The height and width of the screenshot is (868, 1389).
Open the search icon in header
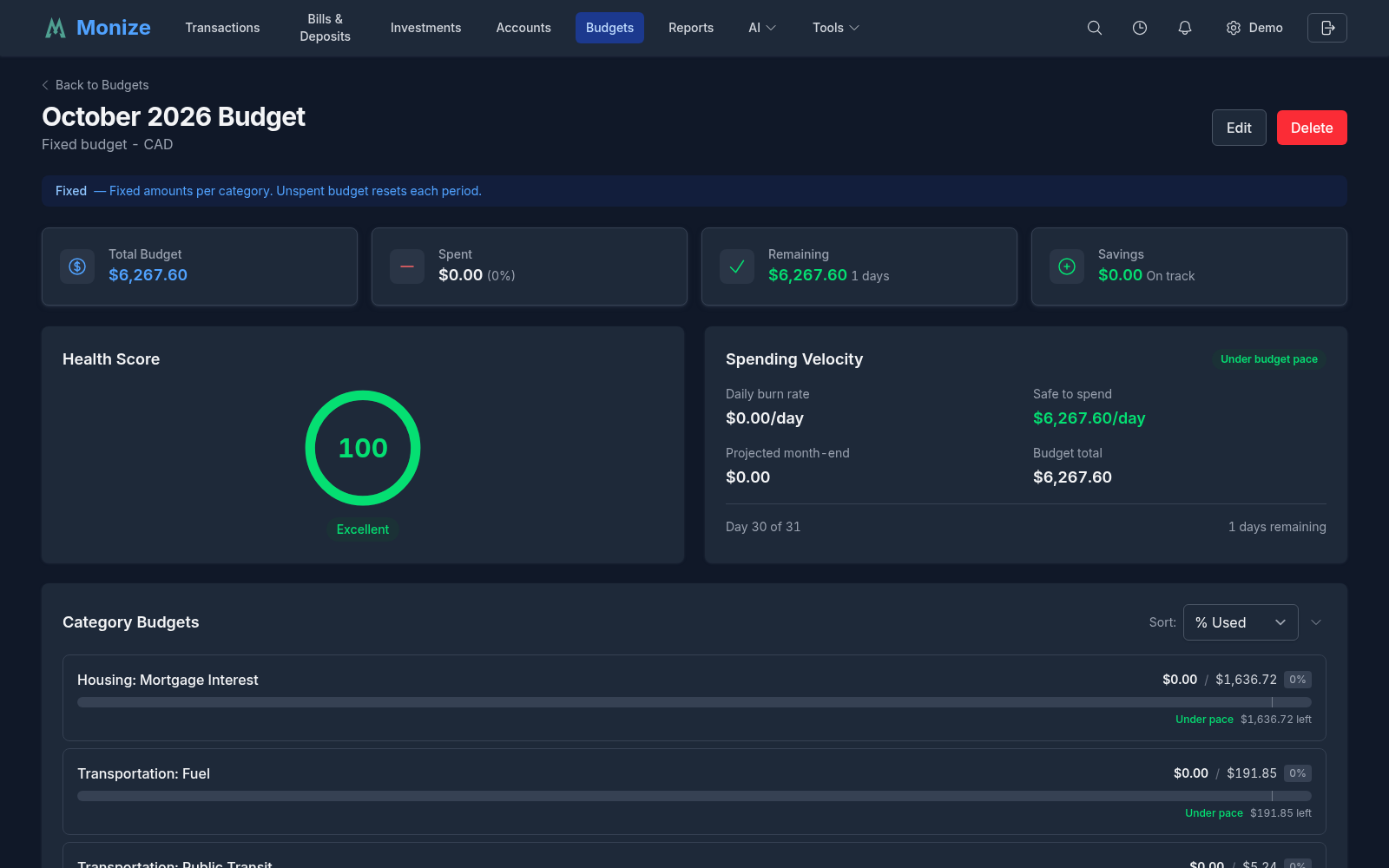point(1095,28)
